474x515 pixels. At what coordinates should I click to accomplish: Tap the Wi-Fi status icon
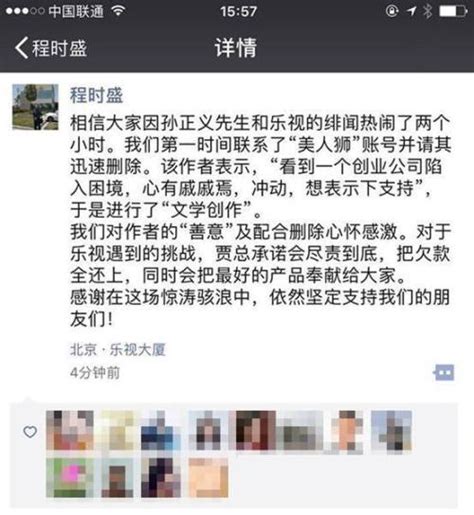click(119, 11)
